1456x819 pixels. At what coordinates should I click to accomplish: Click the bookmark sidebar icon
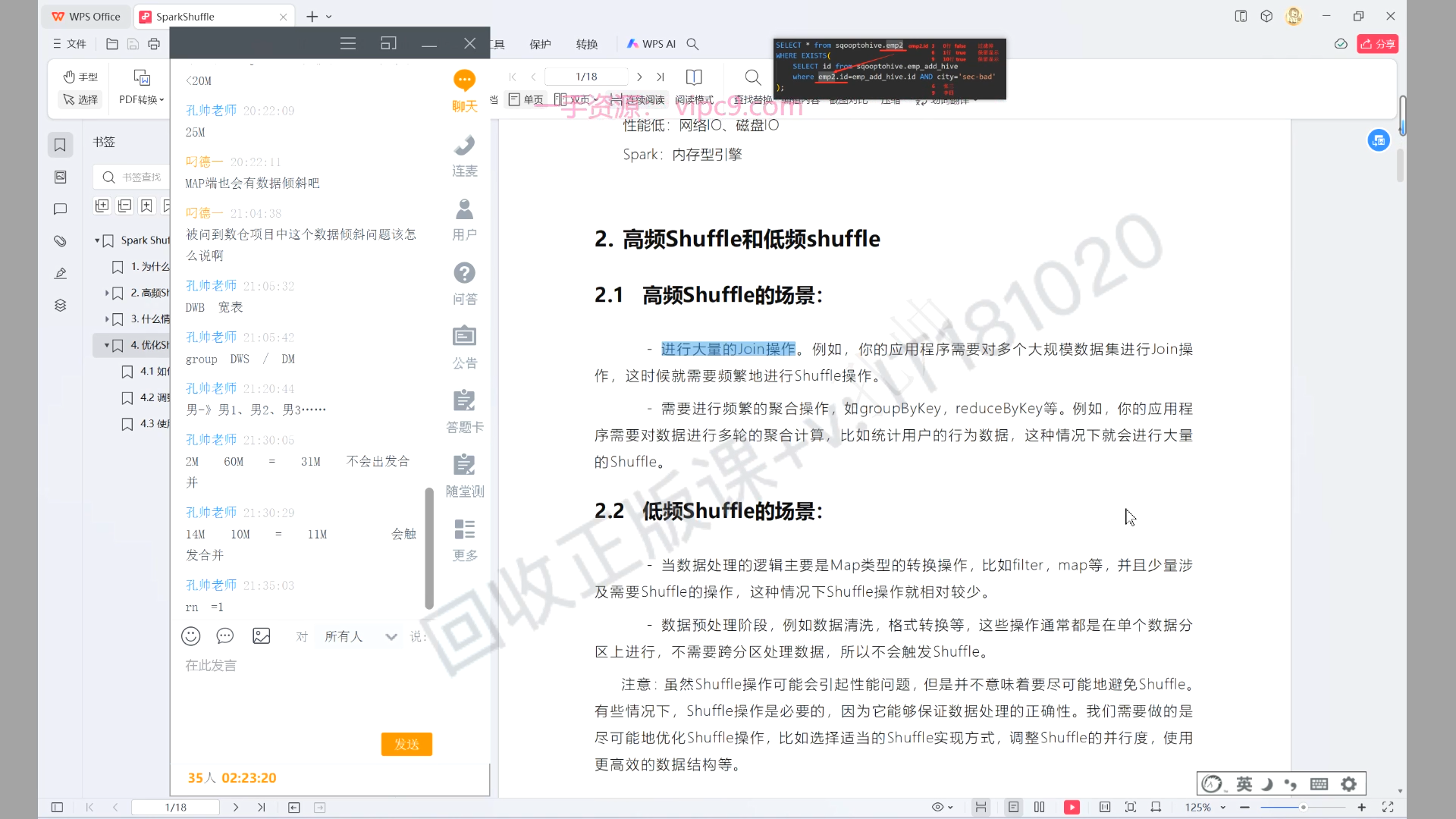(x=60, y=145)
